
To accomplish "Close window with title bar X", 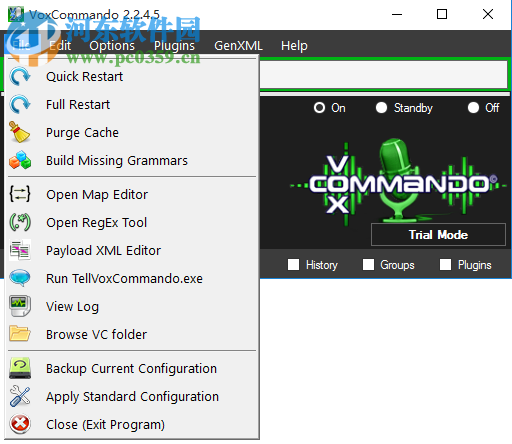I will click(x=488, y=14).
